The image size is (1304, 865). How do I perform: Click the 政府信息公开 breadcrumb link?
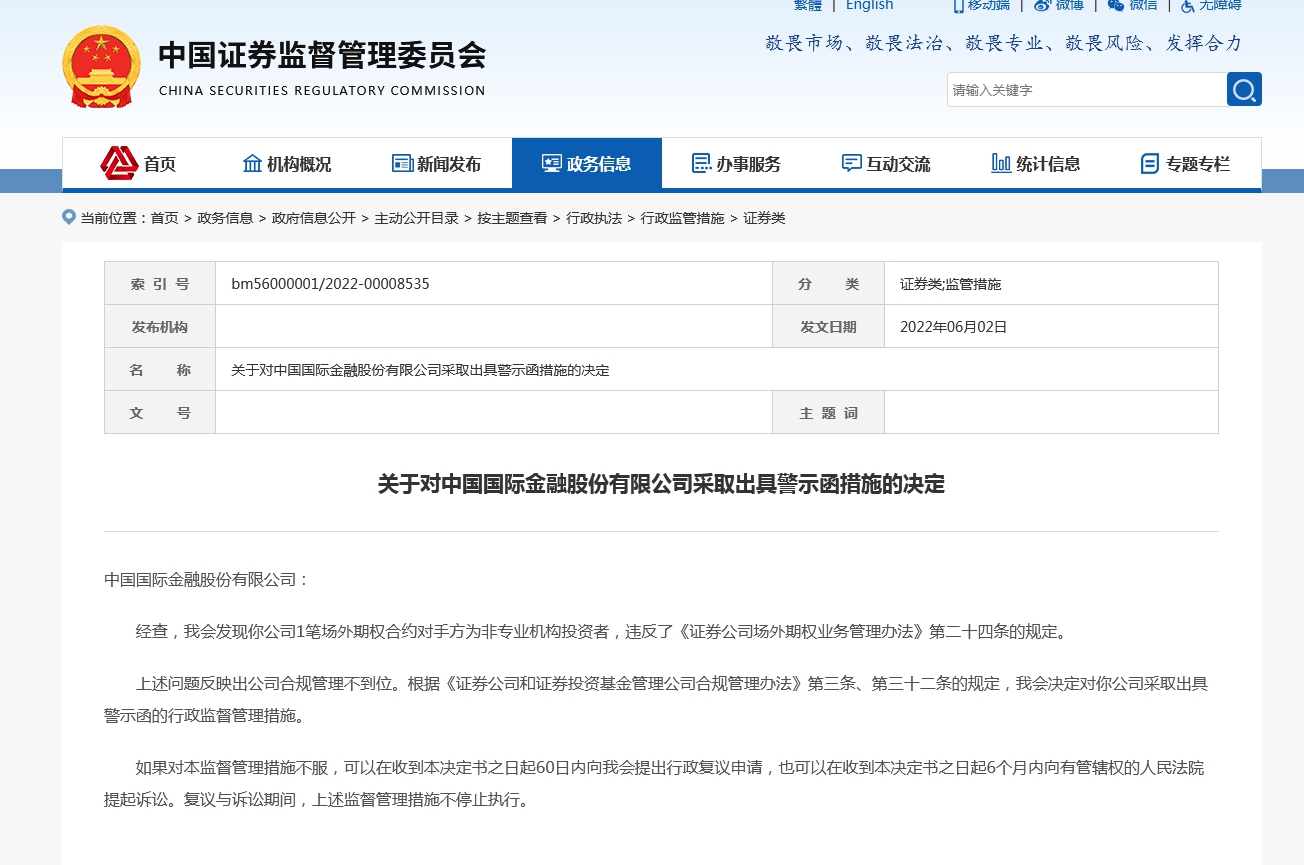(314, 218)
